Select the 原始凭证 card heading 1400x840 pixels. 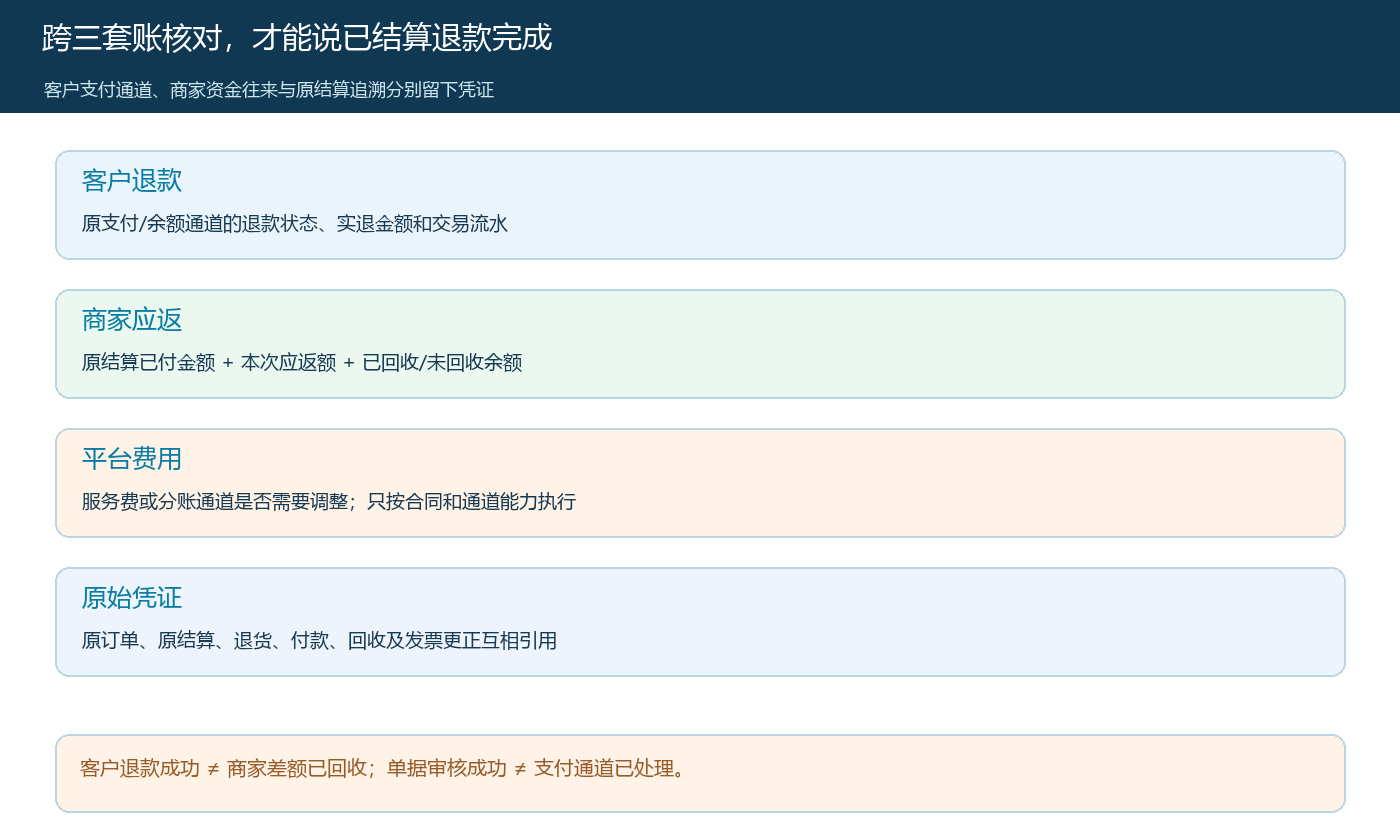tap(132, 598)
